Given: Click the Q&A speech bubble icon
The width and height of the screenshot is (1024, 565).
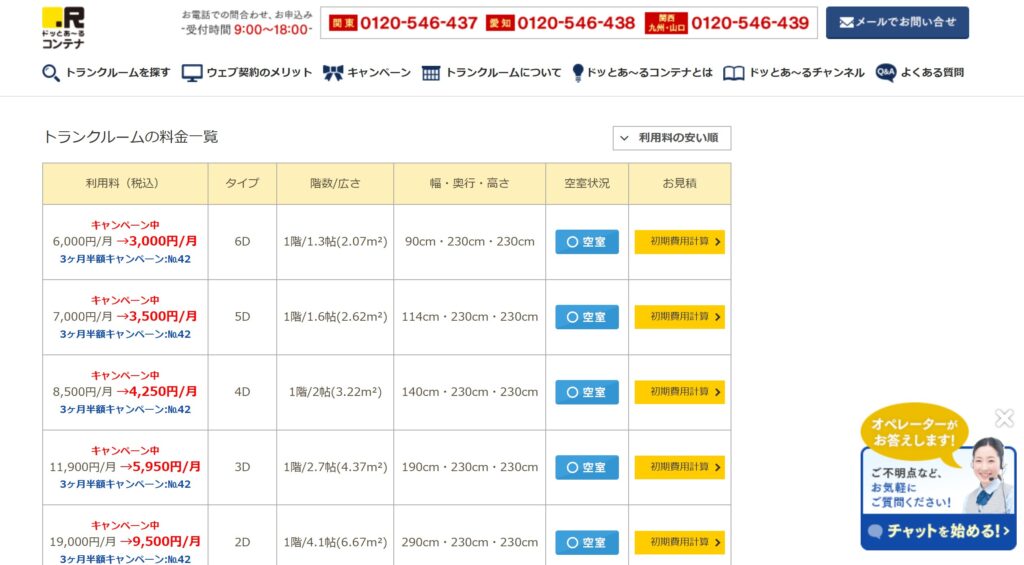Looking at the screenshot, I should (885, 73).
